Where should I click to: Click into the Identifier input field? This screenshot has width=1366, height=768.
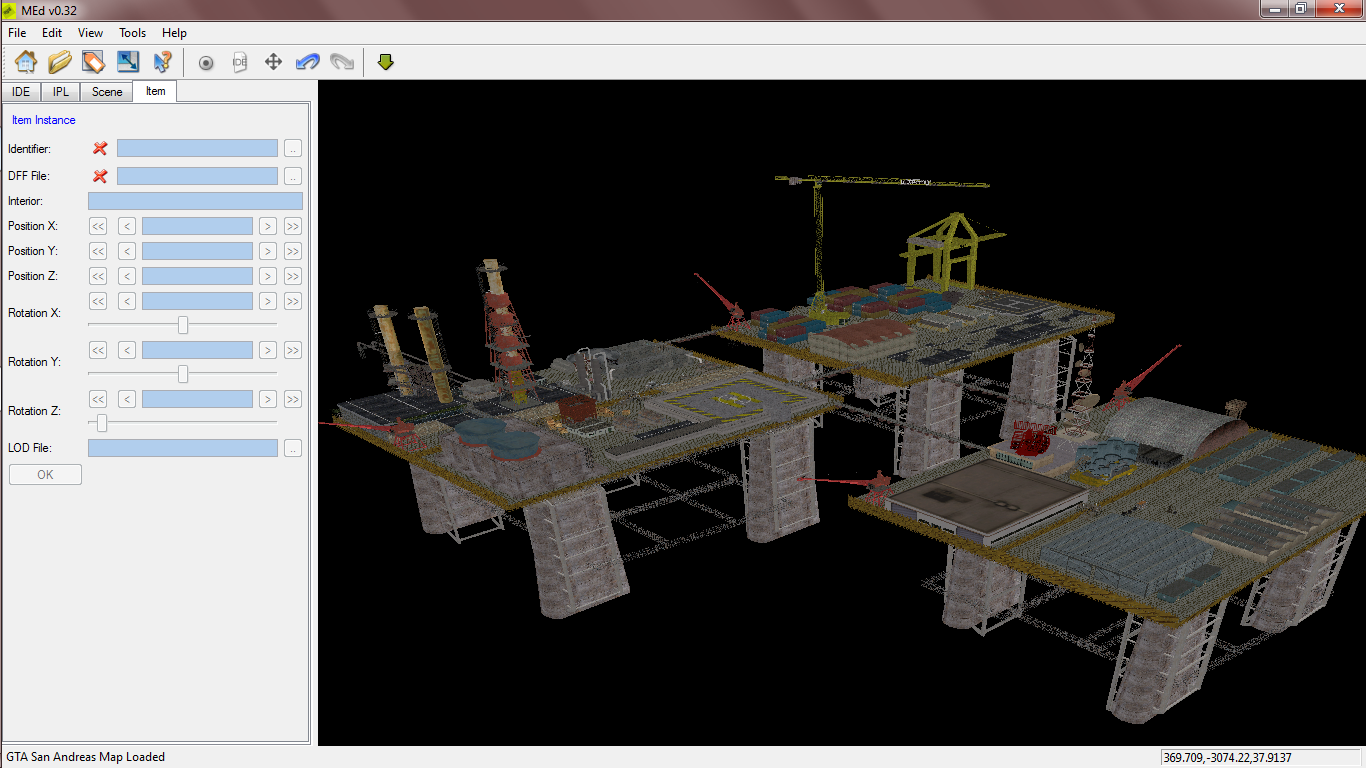click(197, 148)
